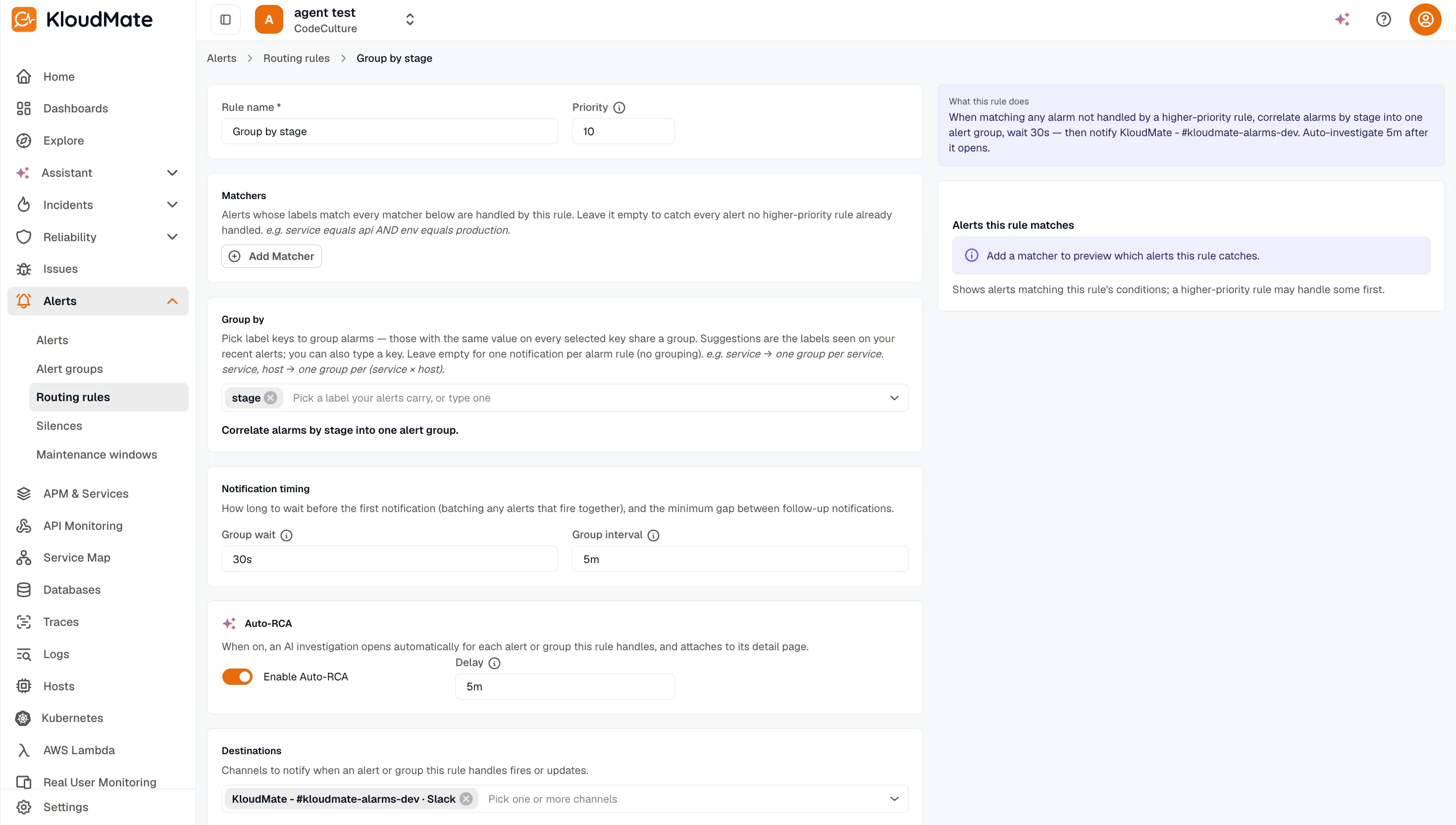The height and width of the screenshot is (825, 1456).
Task: Remove the 'stage' group-by tag
Action: (271, 398)
